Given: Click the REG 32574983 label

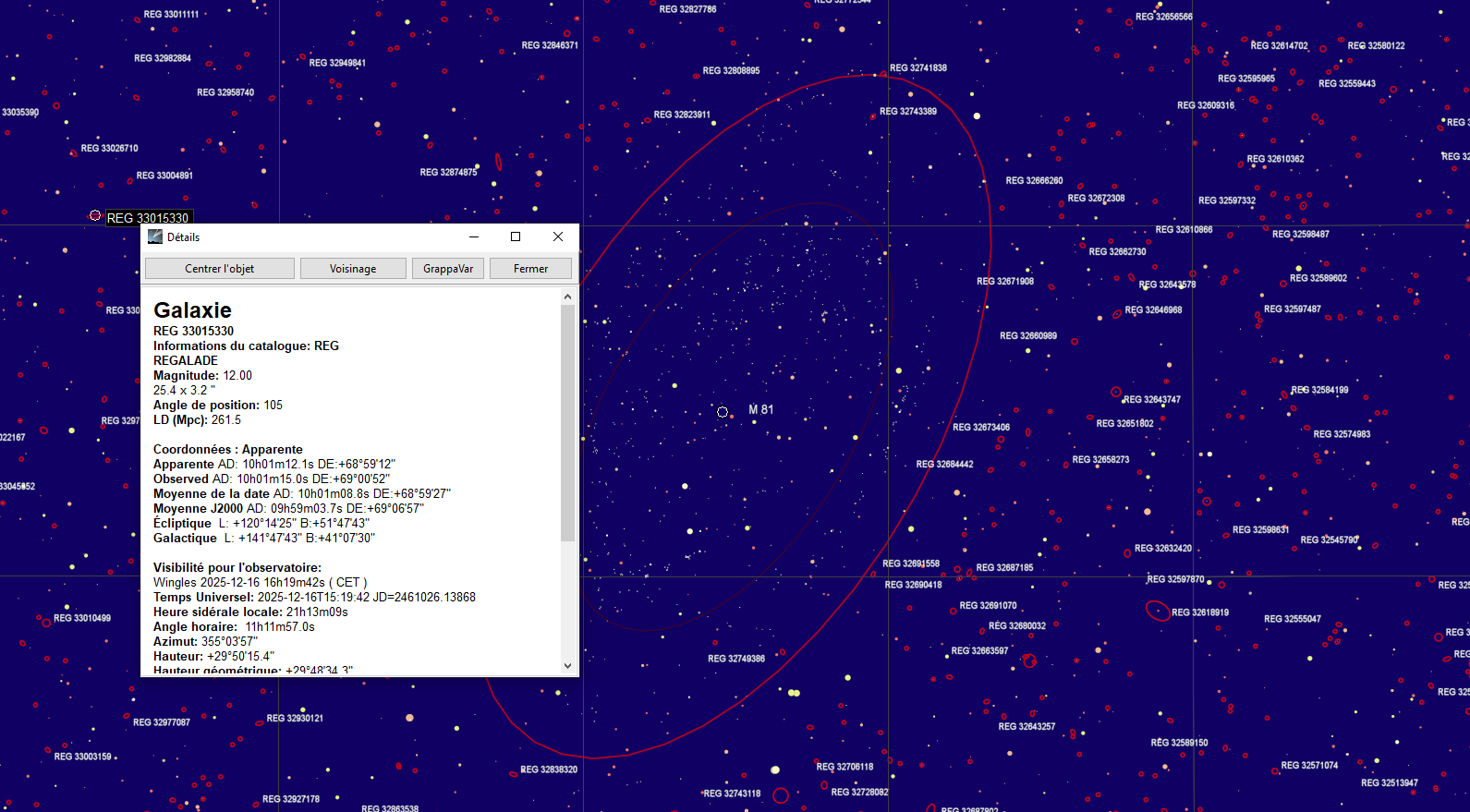Looking at the screenshot, I should 1342,433.
